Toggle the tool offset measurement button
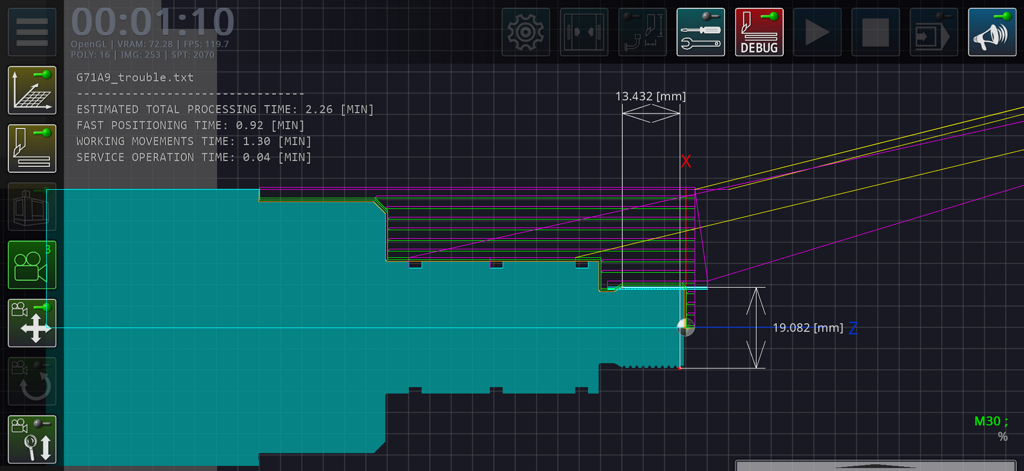The width and height of the screenshot is (1024, 471). tap(642, 32)
